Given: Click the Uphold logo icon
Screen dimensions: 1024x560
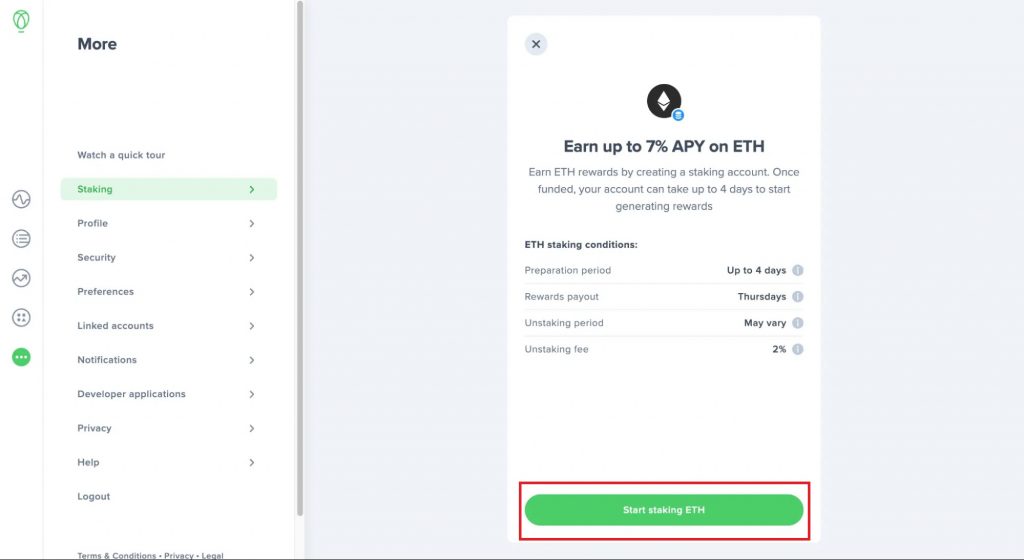Looking at the screenshot, I should (x=21, y=21).
